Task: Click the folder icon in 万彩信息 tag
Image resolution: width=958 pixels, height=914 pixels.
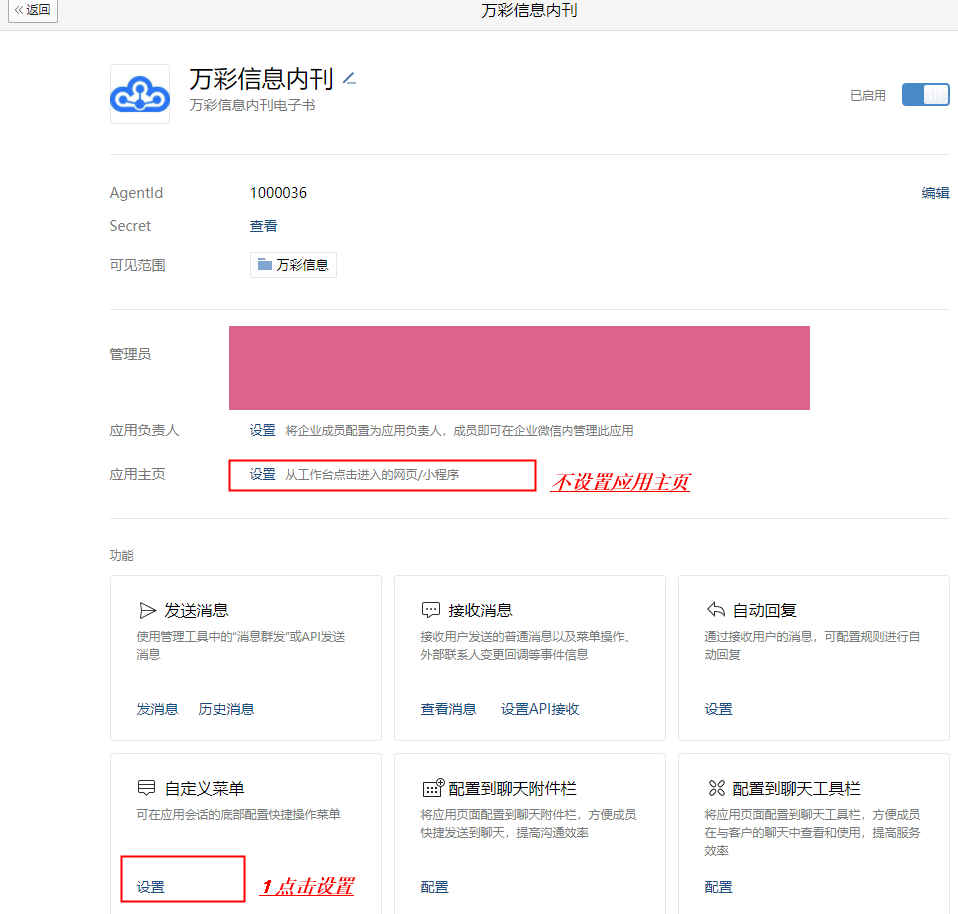Action: (265, 265)
